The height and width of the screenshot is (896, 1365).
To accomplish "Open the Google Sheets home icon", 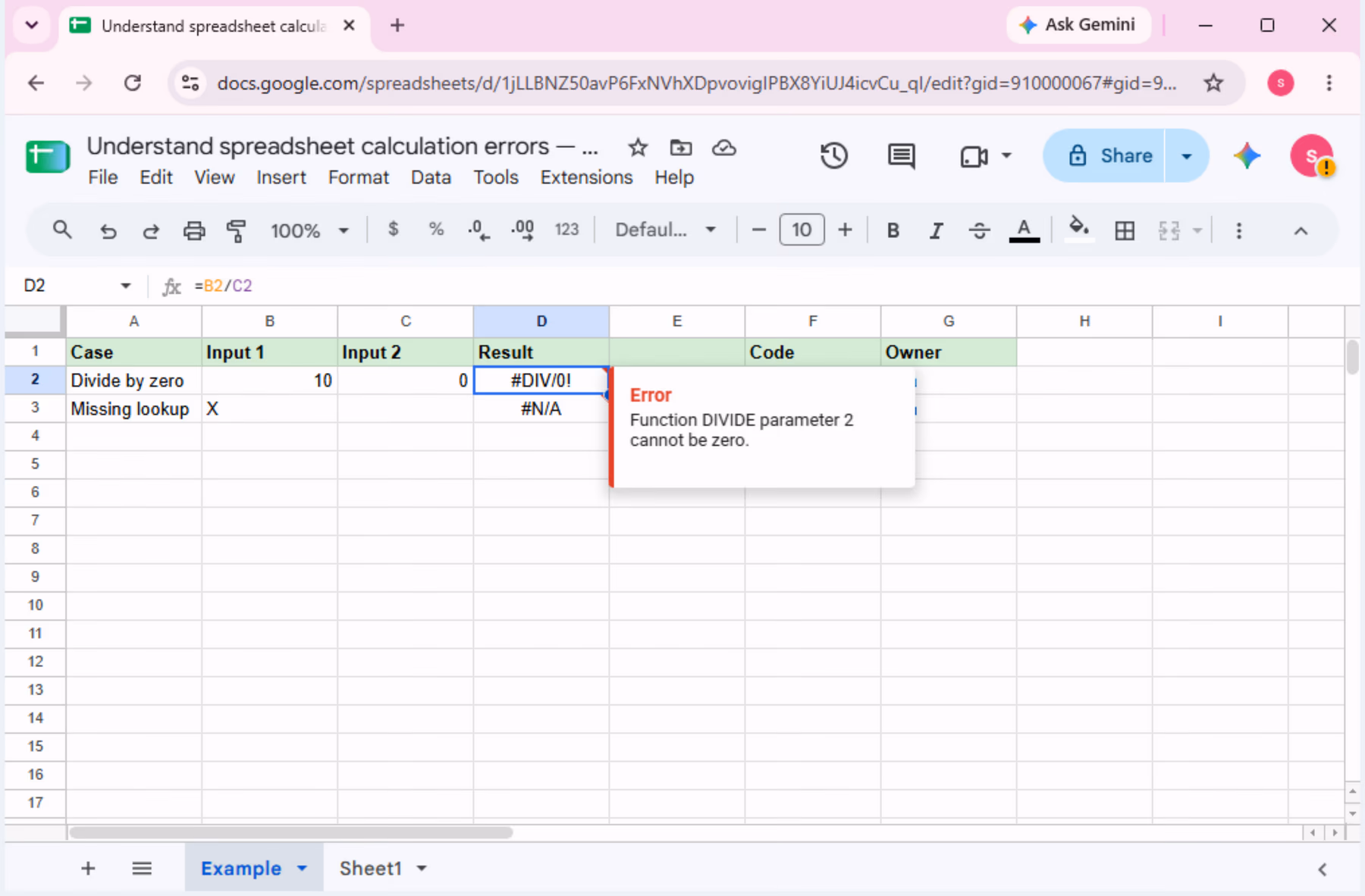I will [x=48, y=157].
